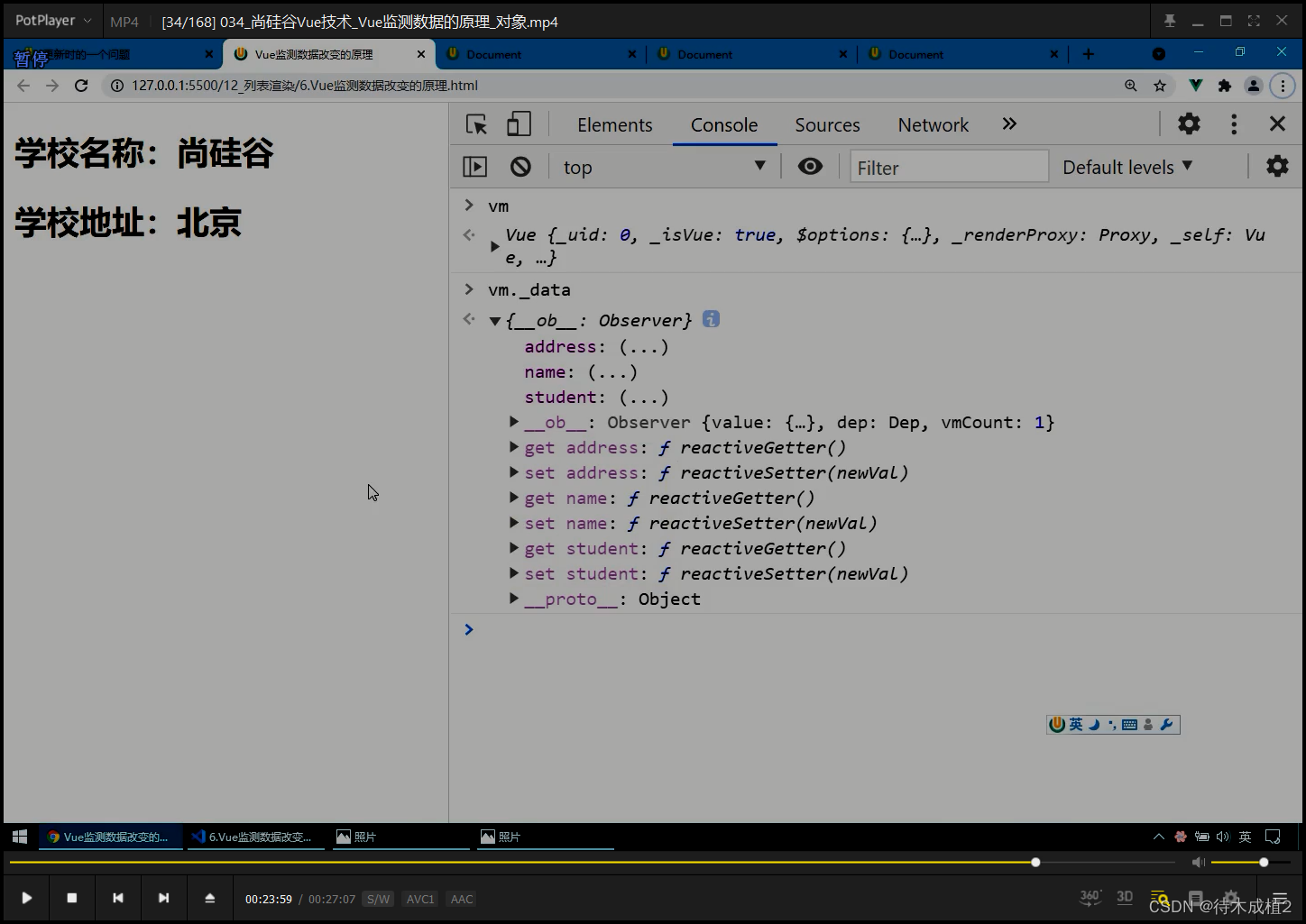Switch to the Network tab
The width and height of the screenshot is (1306, 924).
tap(933, 124)
